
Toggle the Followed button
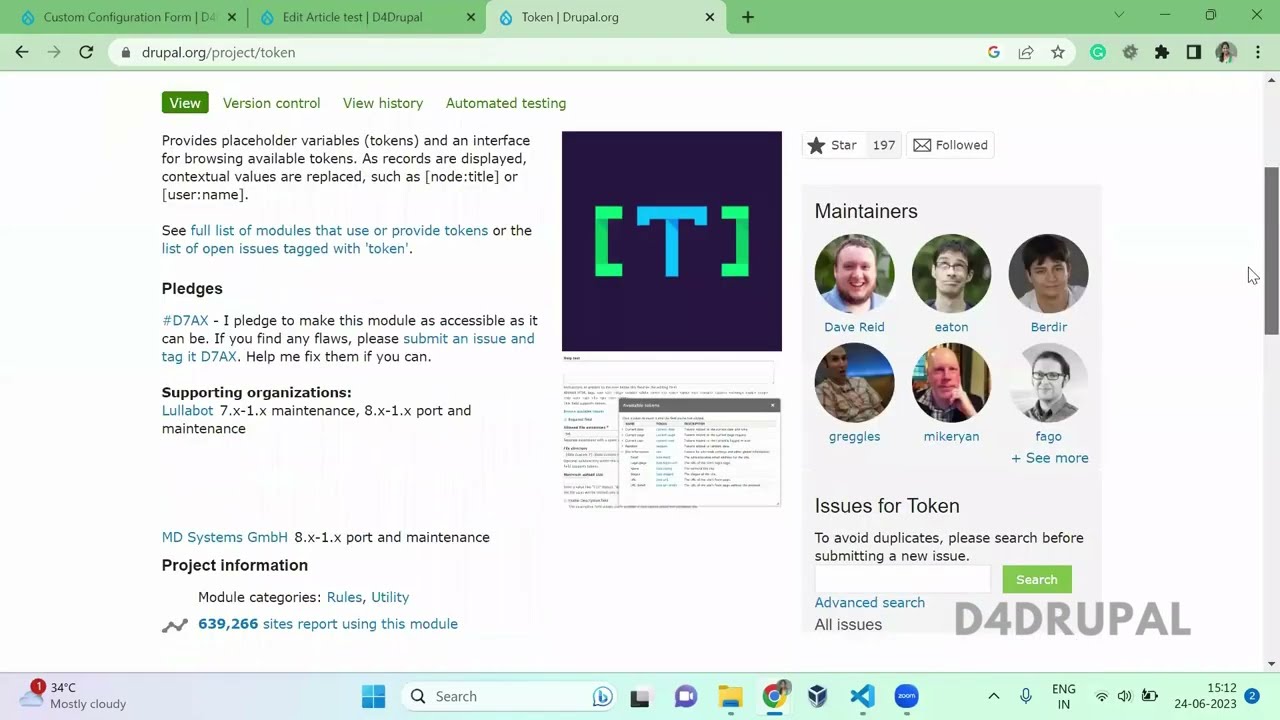click(951, 145)
